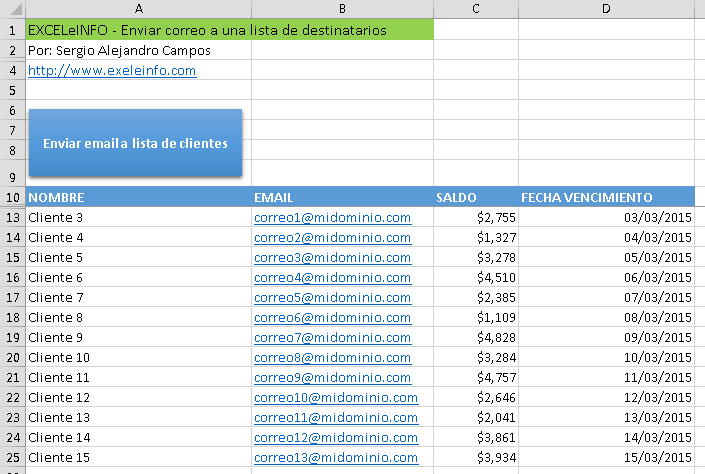This screenshot has height=474, width=705.
Task: Select column D header
Action: coord(606,9)
